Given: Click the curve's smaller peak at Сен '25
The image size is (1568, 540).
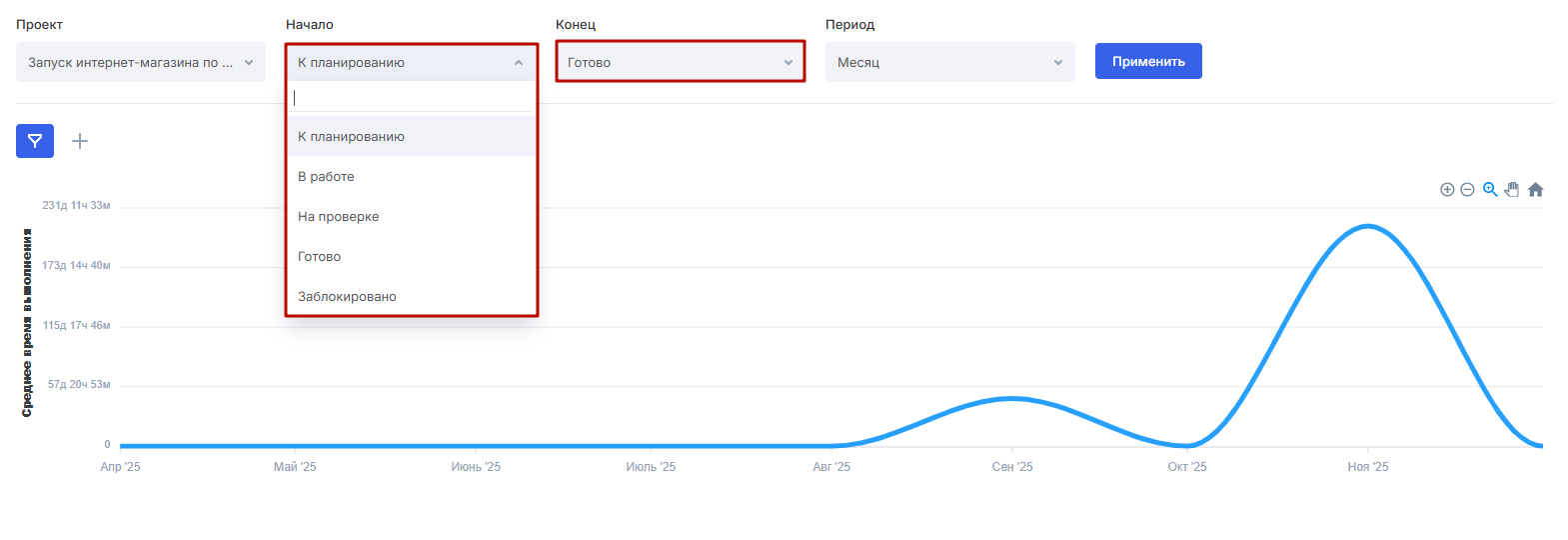Looking at the screenshot, I should (1011, 399).
